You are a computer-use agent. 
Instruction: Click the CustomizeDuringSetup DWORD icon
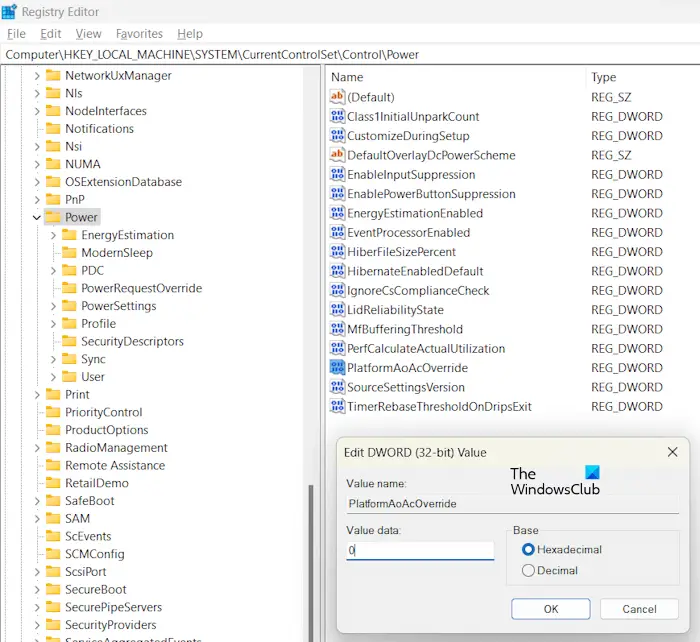pos(337,135)
